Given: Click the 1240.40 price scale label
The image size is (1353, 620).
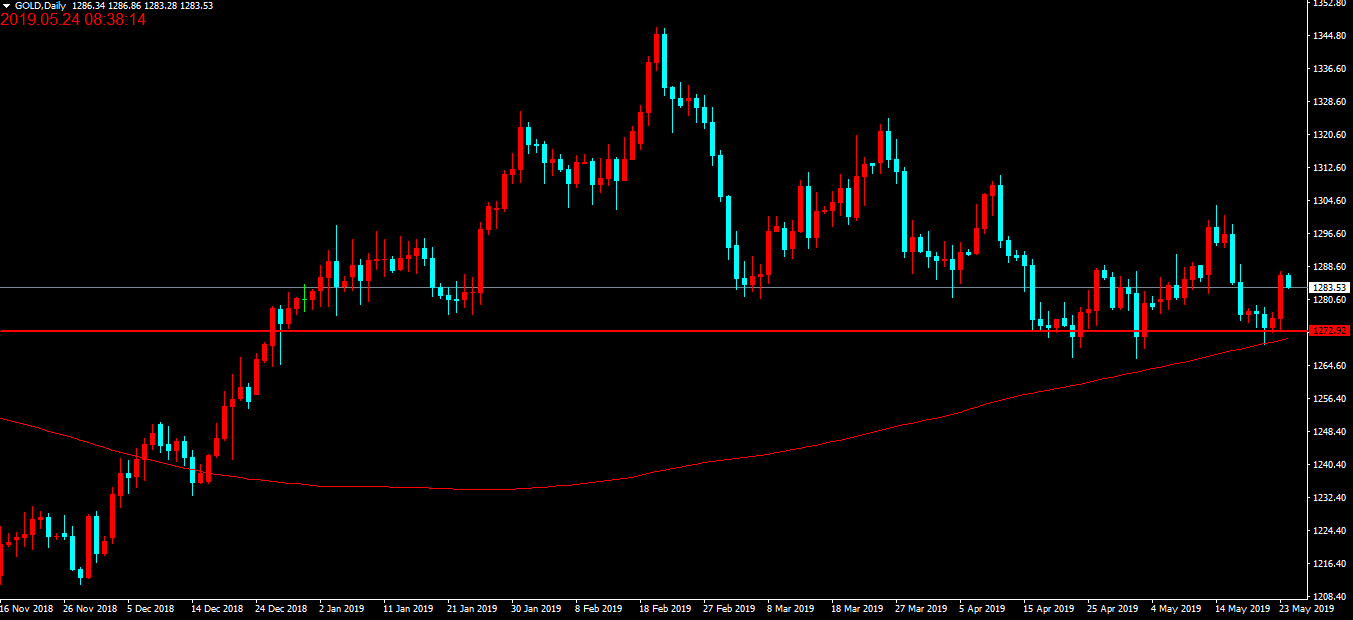Looking at the screenshot, I should [1331, 465].
